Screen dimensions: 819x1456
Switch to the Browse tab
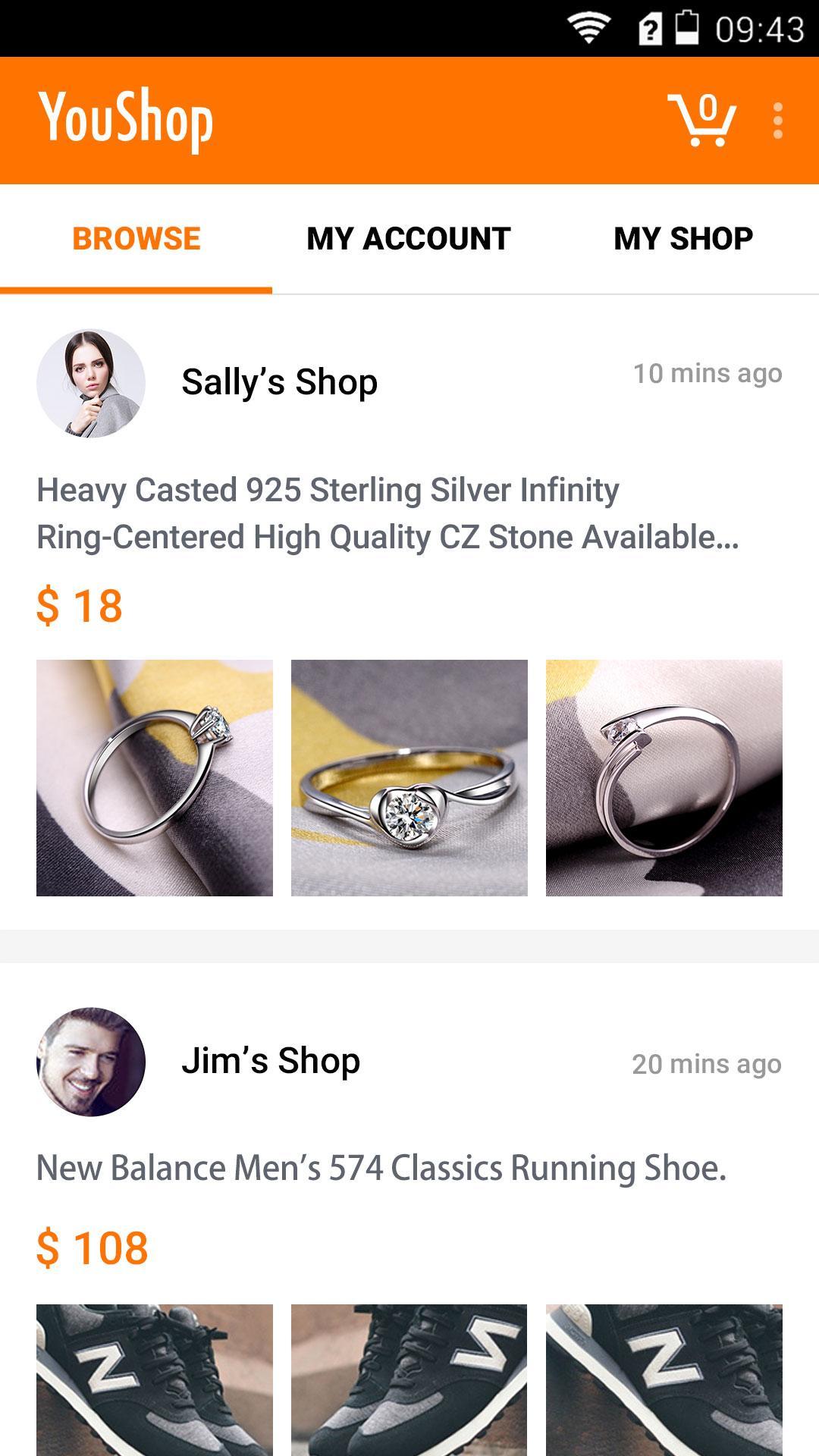136,239
